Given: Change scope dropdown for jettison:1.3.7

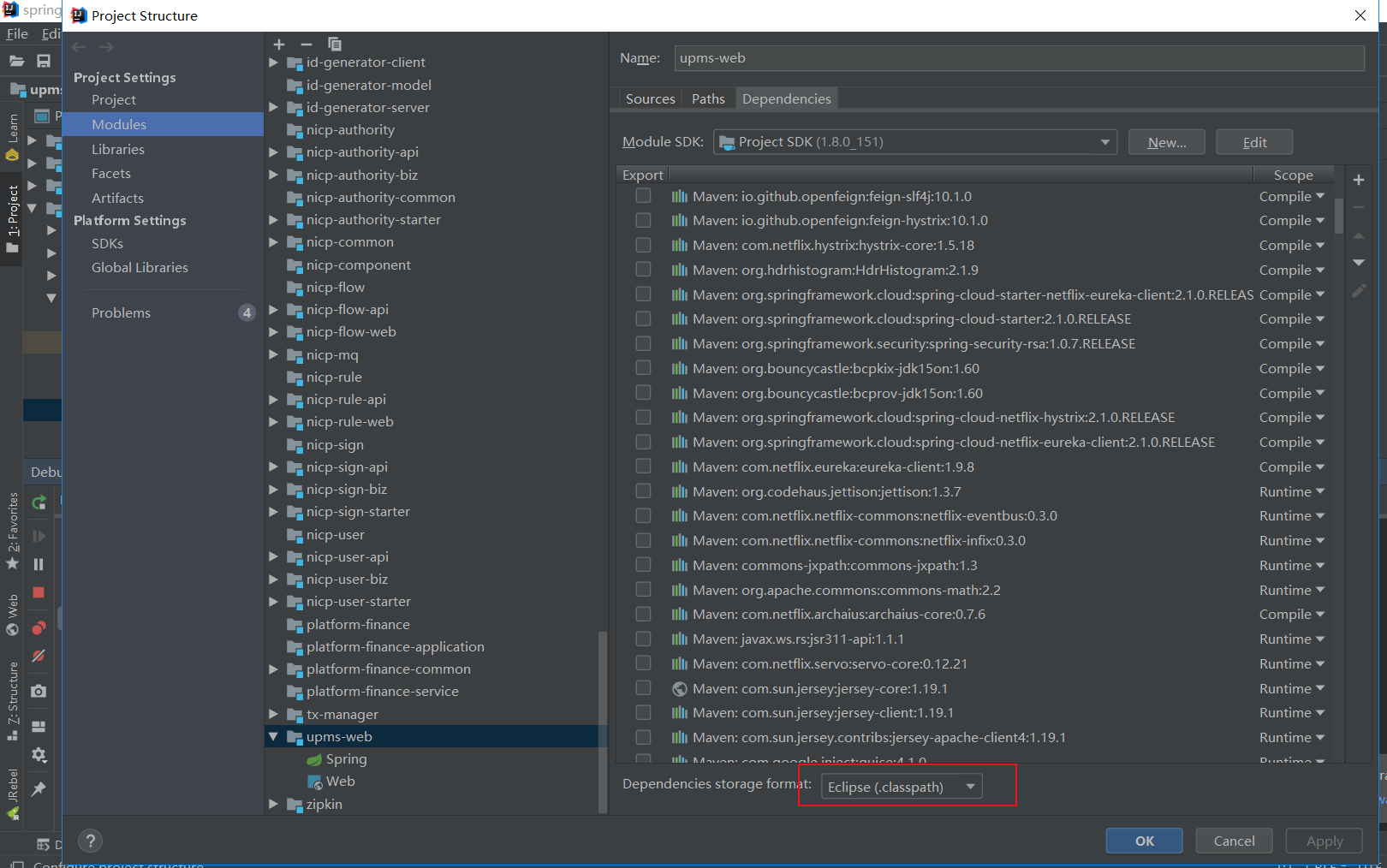Looking at the screenshot, I should click(x=1292, y=491).
